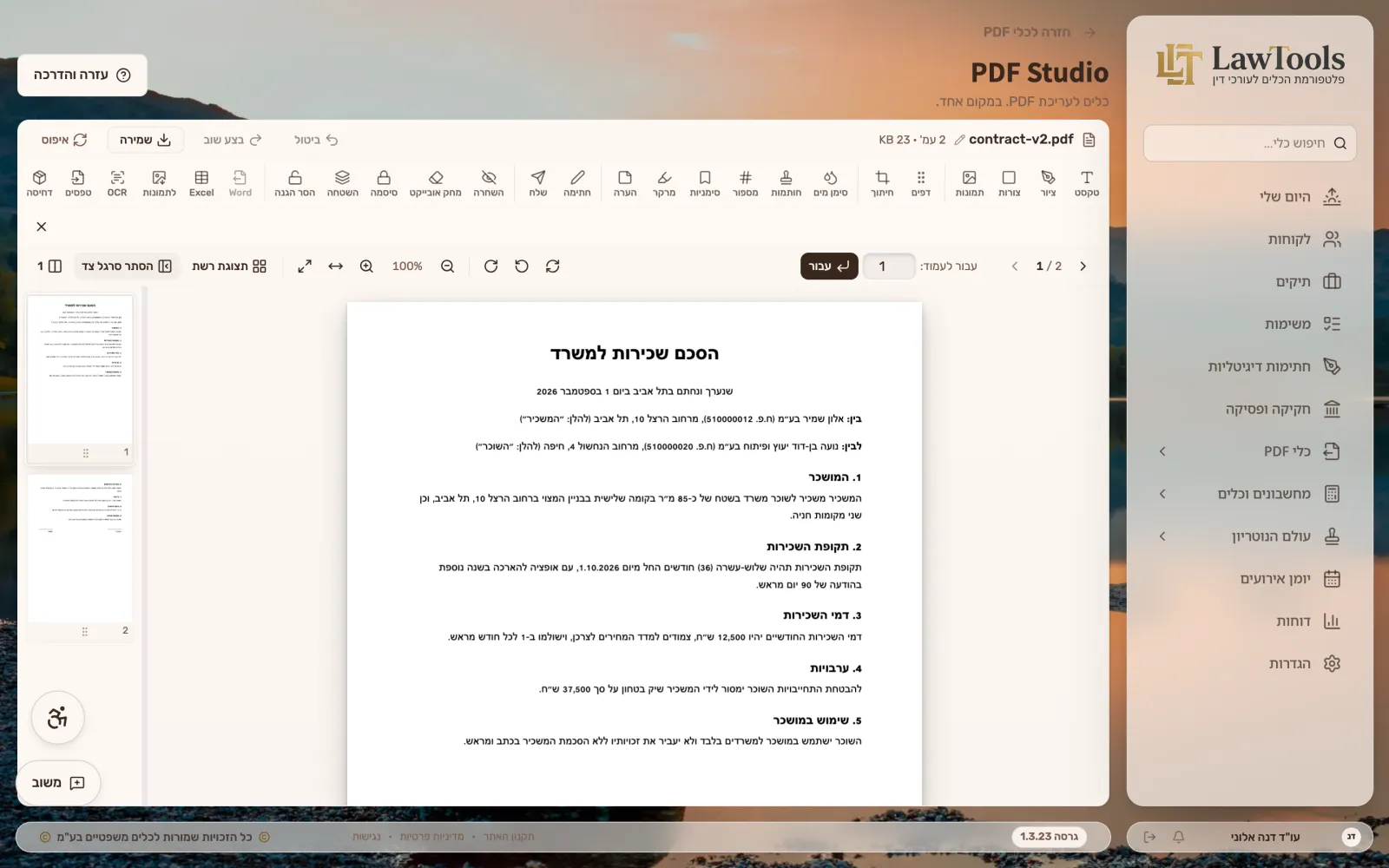This screenshot has height=868, width=1389.
Task: Open the Signature (חתימה) tool
Action: pos(577,183)
